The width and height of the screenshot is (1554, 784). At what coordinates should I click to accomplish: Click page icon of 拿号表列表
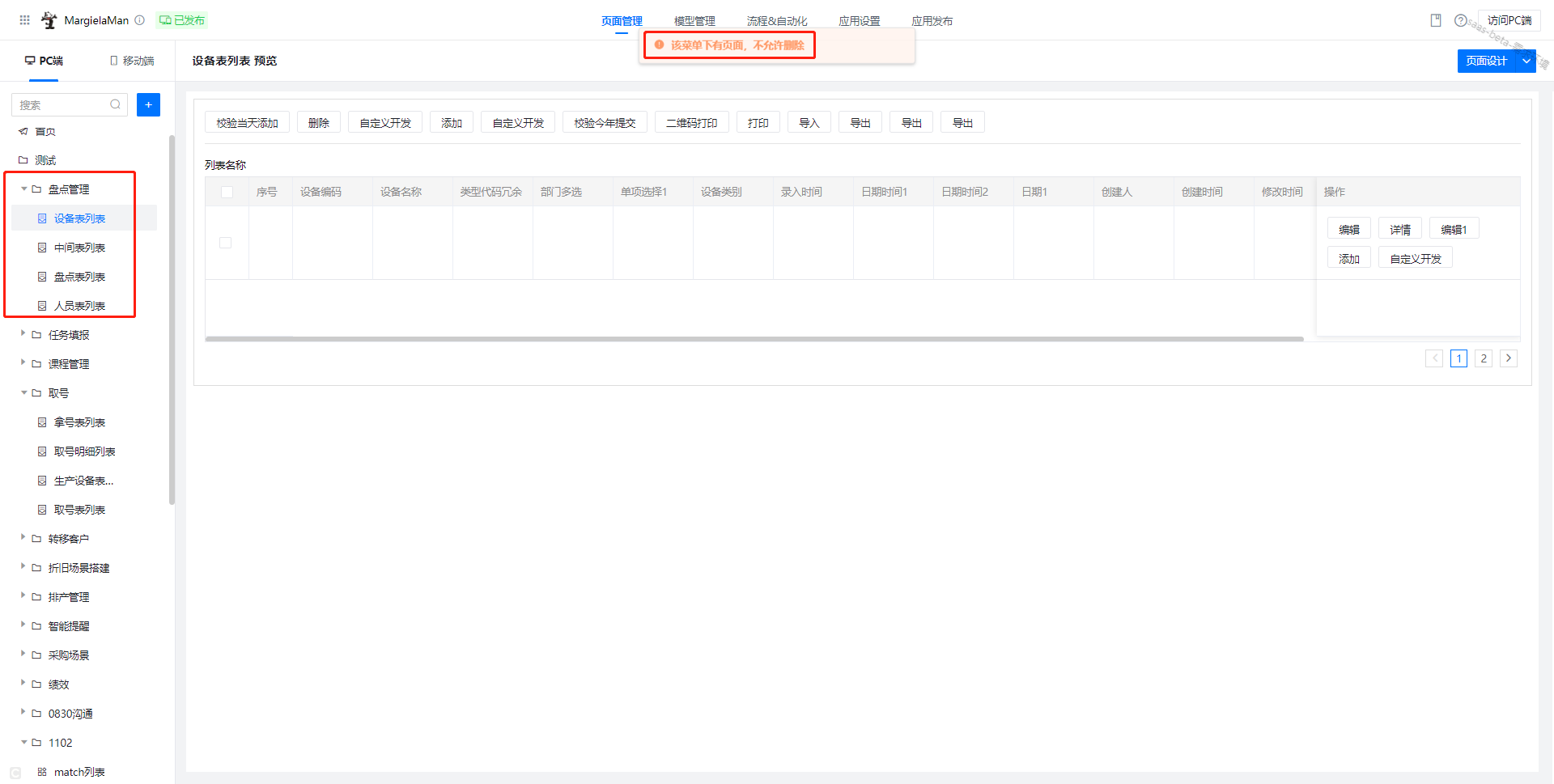[x=42, y=422]
